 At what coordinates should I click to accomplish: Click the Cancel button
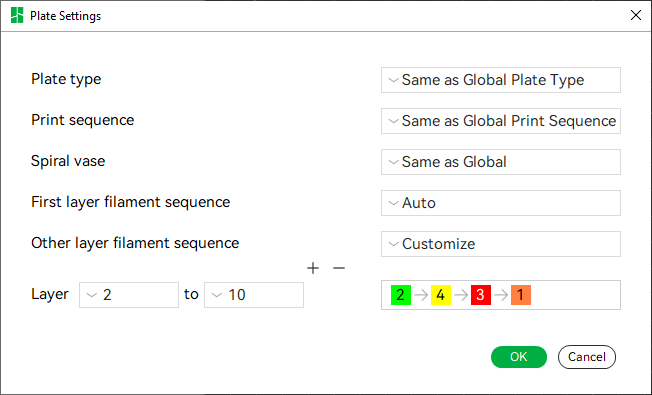587,357
